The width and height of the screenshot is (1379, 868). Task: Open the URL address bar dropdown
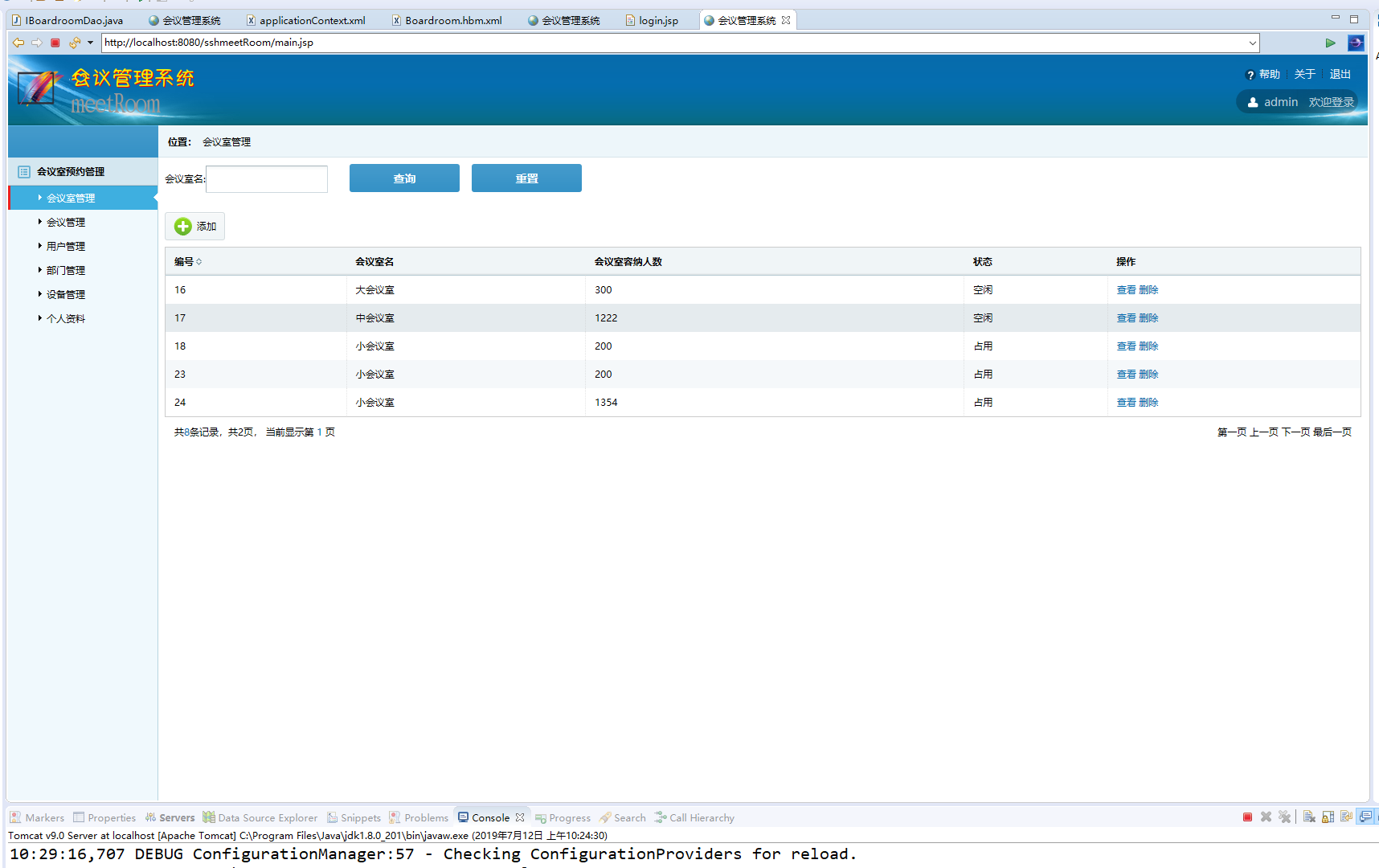pos(1252,43)
